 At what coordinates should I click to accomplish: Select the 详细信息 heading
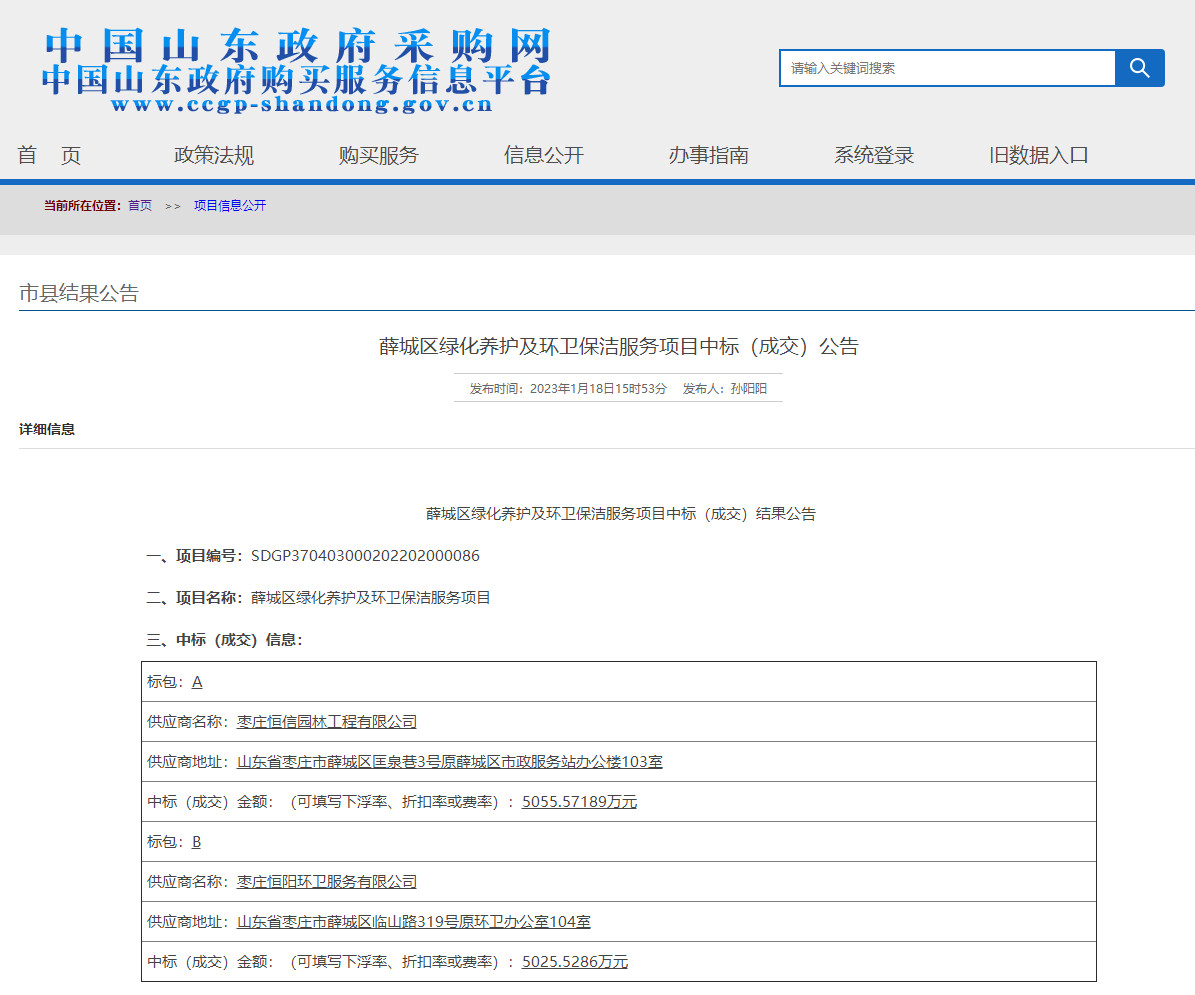(46, 430)
